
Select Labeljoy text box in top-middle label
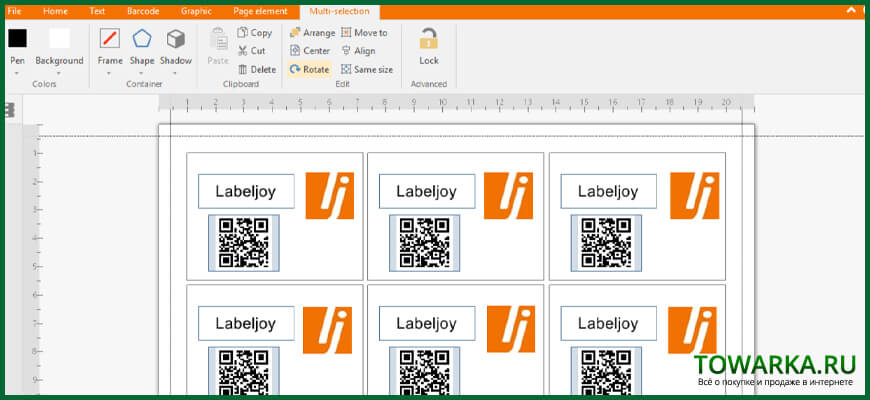pyautogui.click(x=427, y=191)
